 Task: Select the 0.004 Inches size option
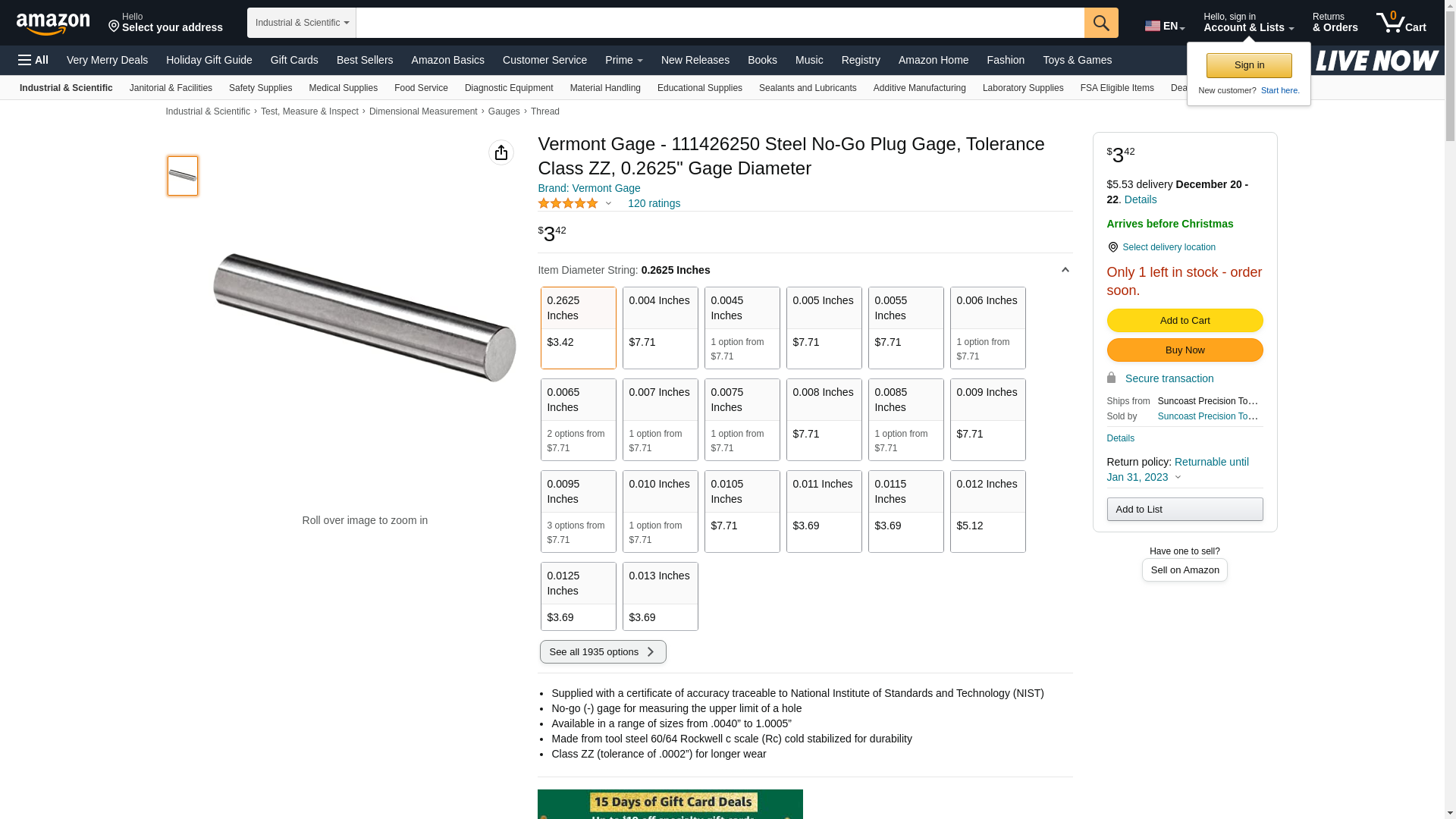[660, 328]
